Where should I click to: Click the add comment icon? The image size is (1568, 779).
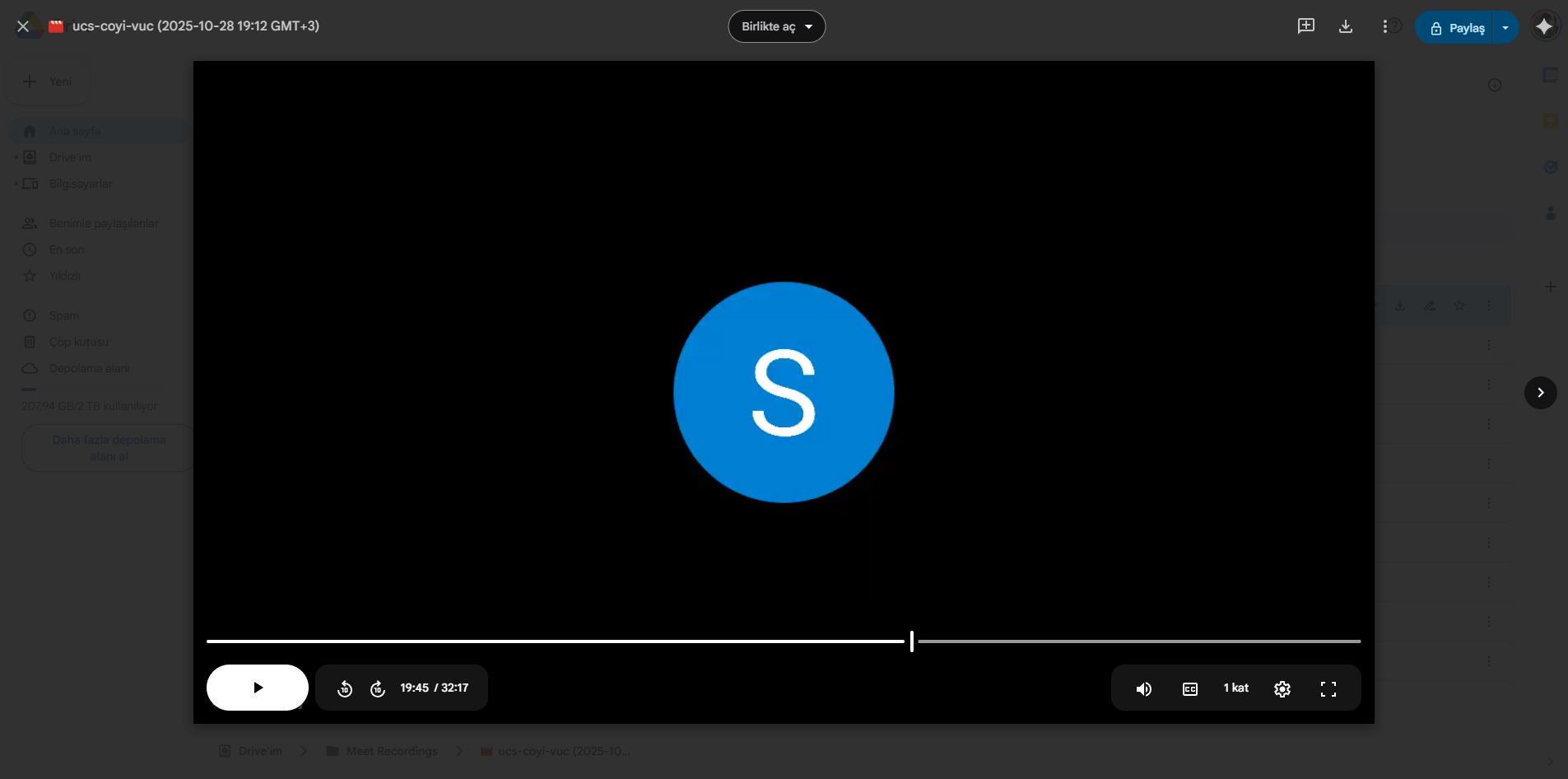tap(1305, 26)
